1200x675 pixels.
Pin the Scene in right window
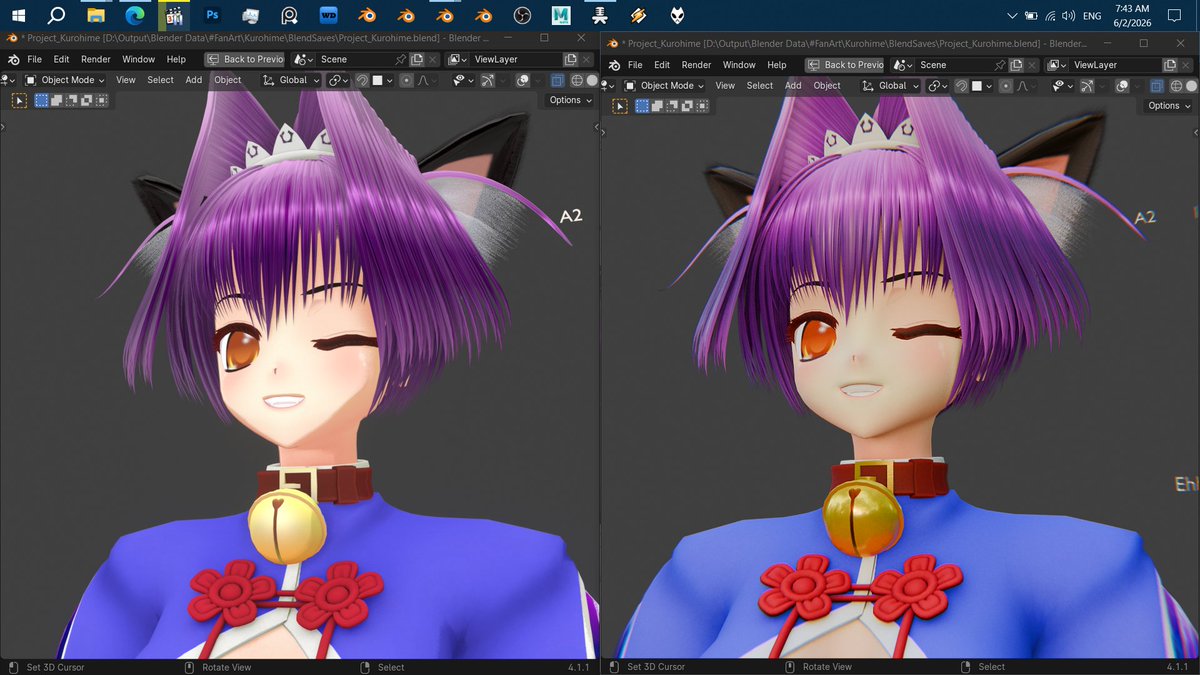[1002, 65]
